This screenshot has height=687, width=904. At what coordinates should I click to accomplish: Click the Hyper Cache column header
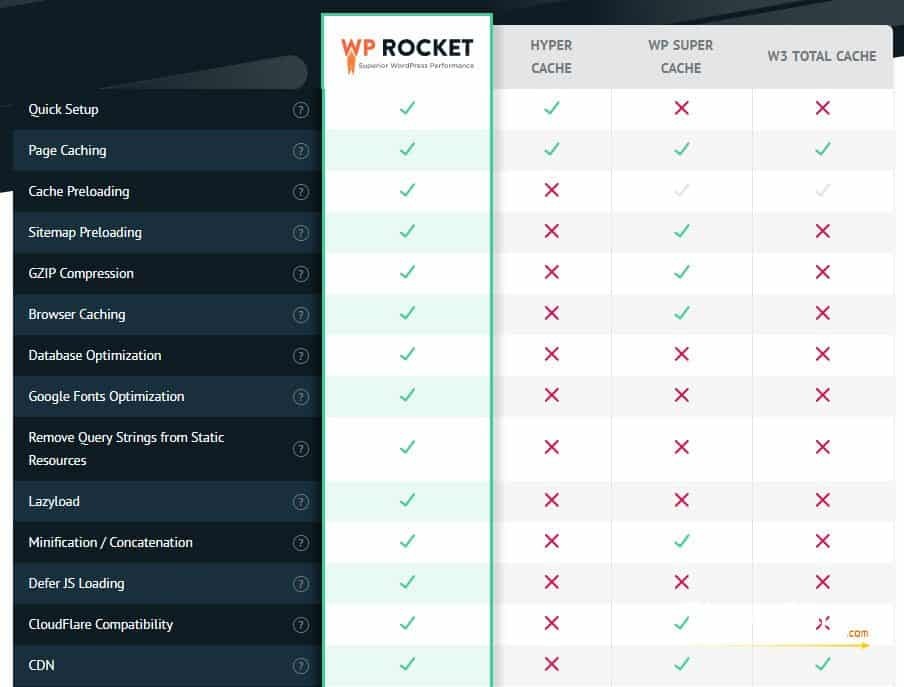(x=551, y=56)
